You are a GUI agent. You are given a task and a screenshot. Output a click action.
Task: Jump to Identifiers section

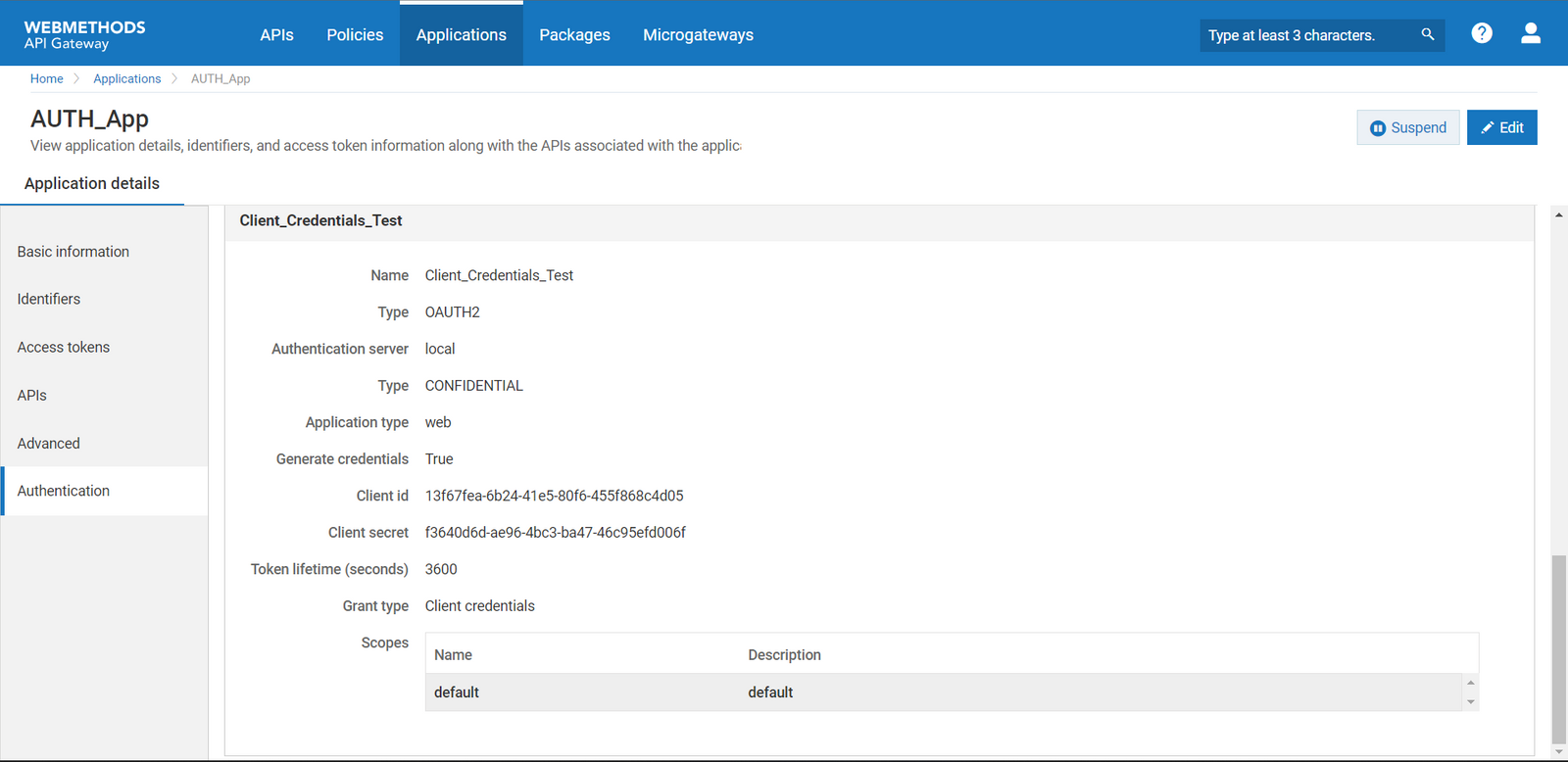[x=49, y=299]
